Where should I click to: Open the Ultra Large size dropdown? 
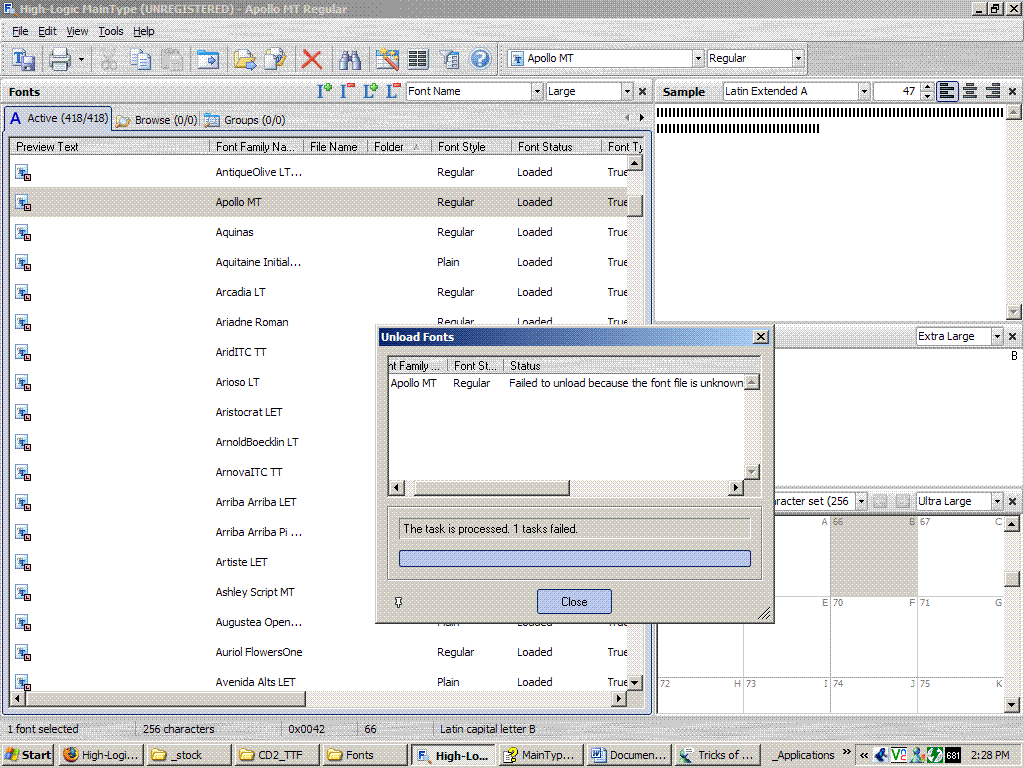[996, 501]
